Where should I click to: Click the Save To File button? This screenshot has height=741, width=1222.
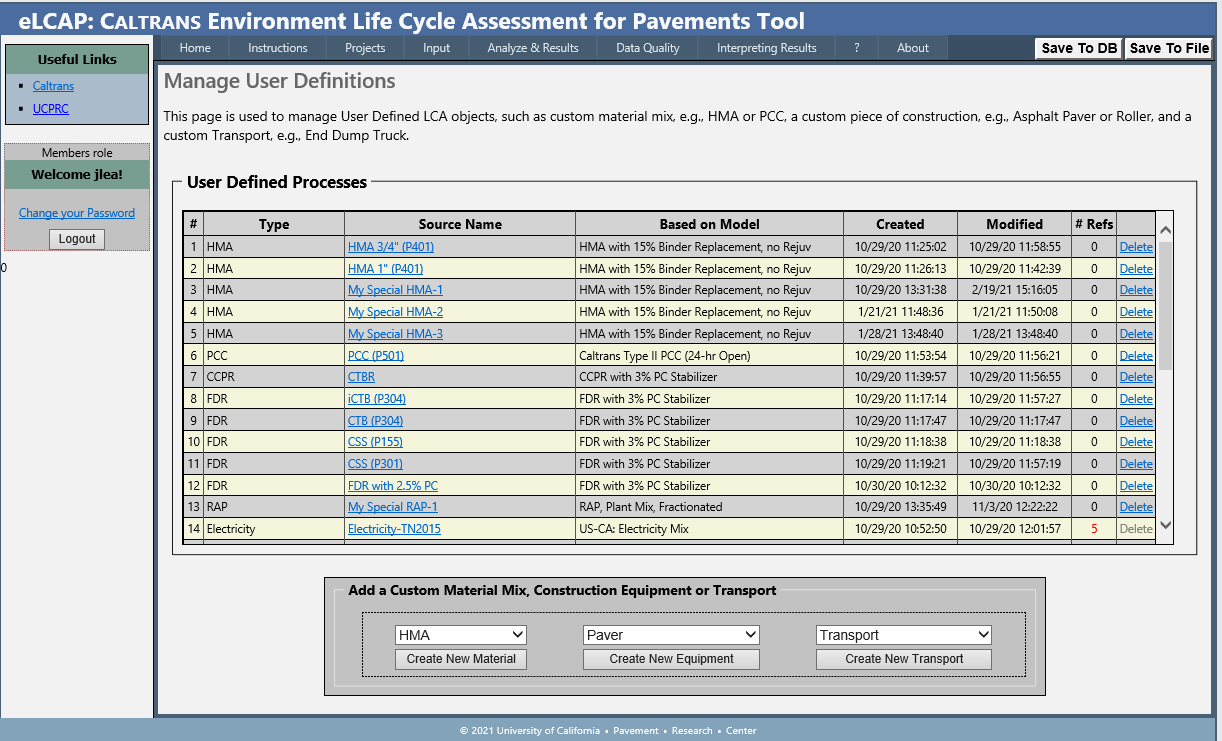1169,48
